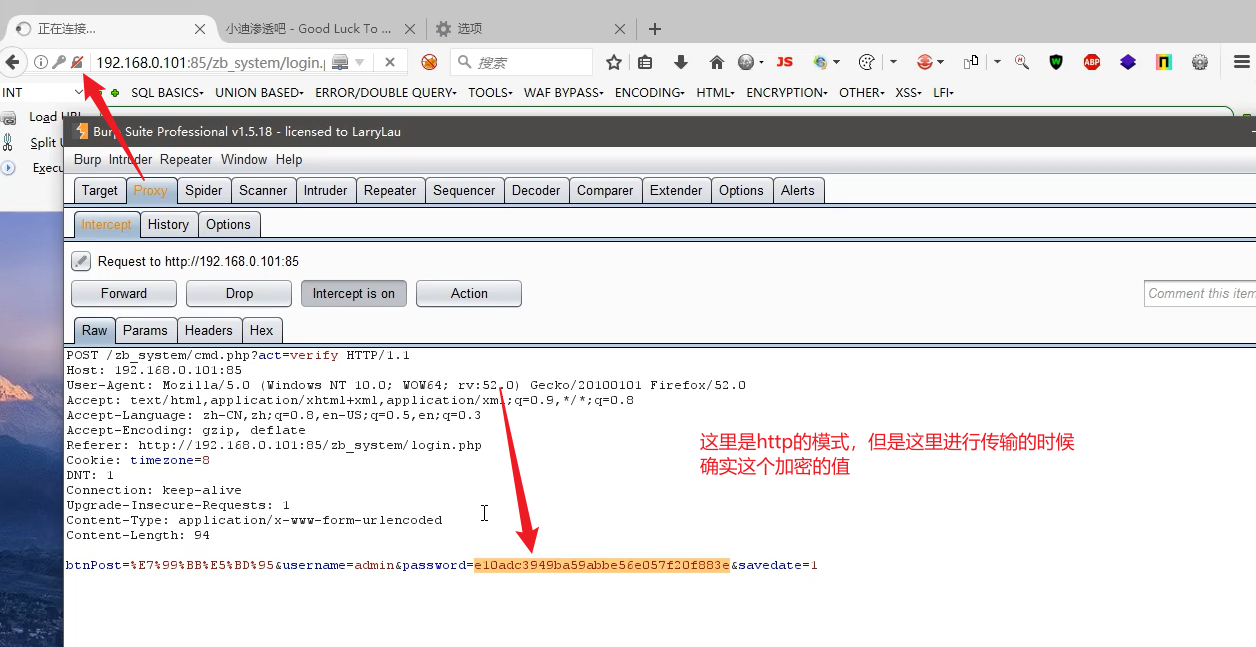Click the URL address field
1256x647 pixels.
[x=210, y=62]
